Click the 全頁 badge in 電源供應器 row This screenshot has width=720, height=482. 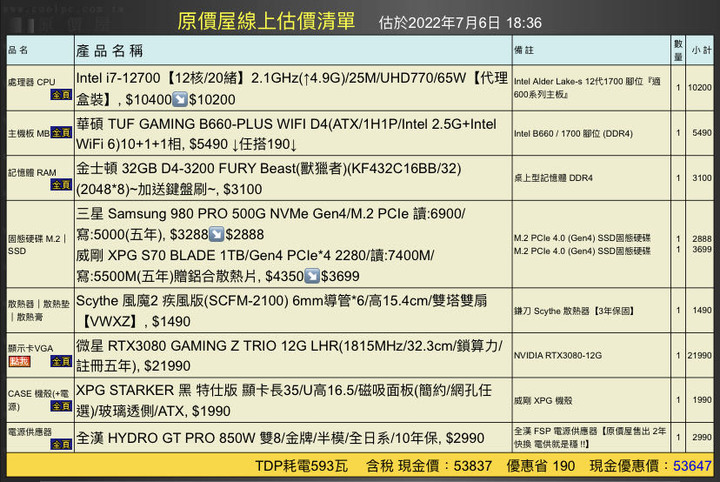pos(61,444)
